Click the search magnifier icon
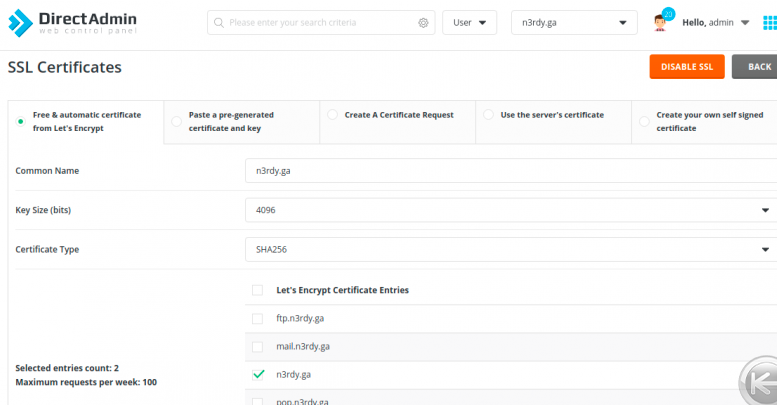777x405 pixels. click(219, 23)
